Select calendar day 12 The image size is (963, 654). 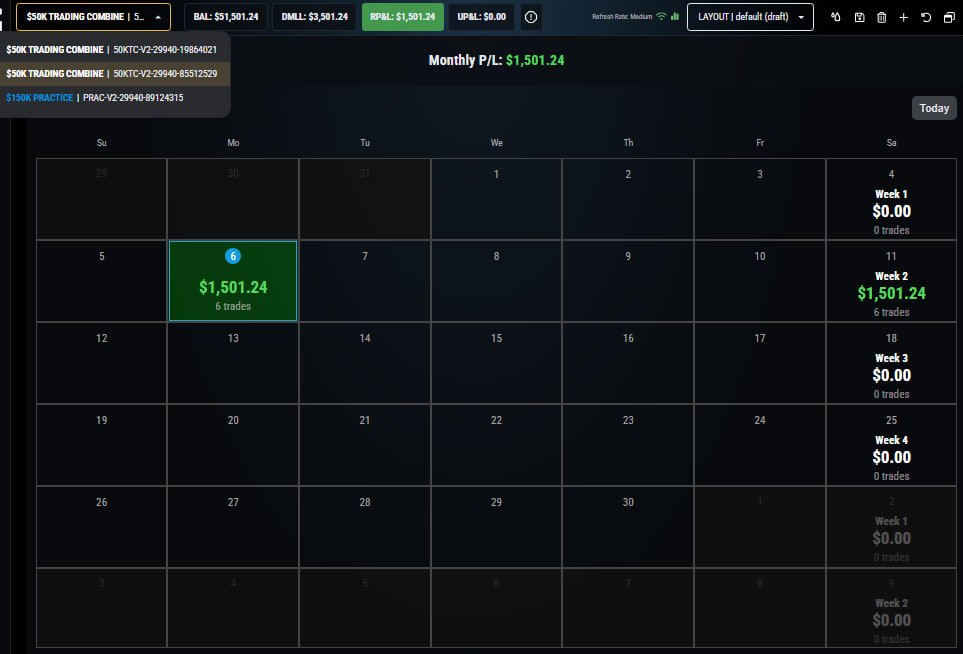(x=101, y=363)
